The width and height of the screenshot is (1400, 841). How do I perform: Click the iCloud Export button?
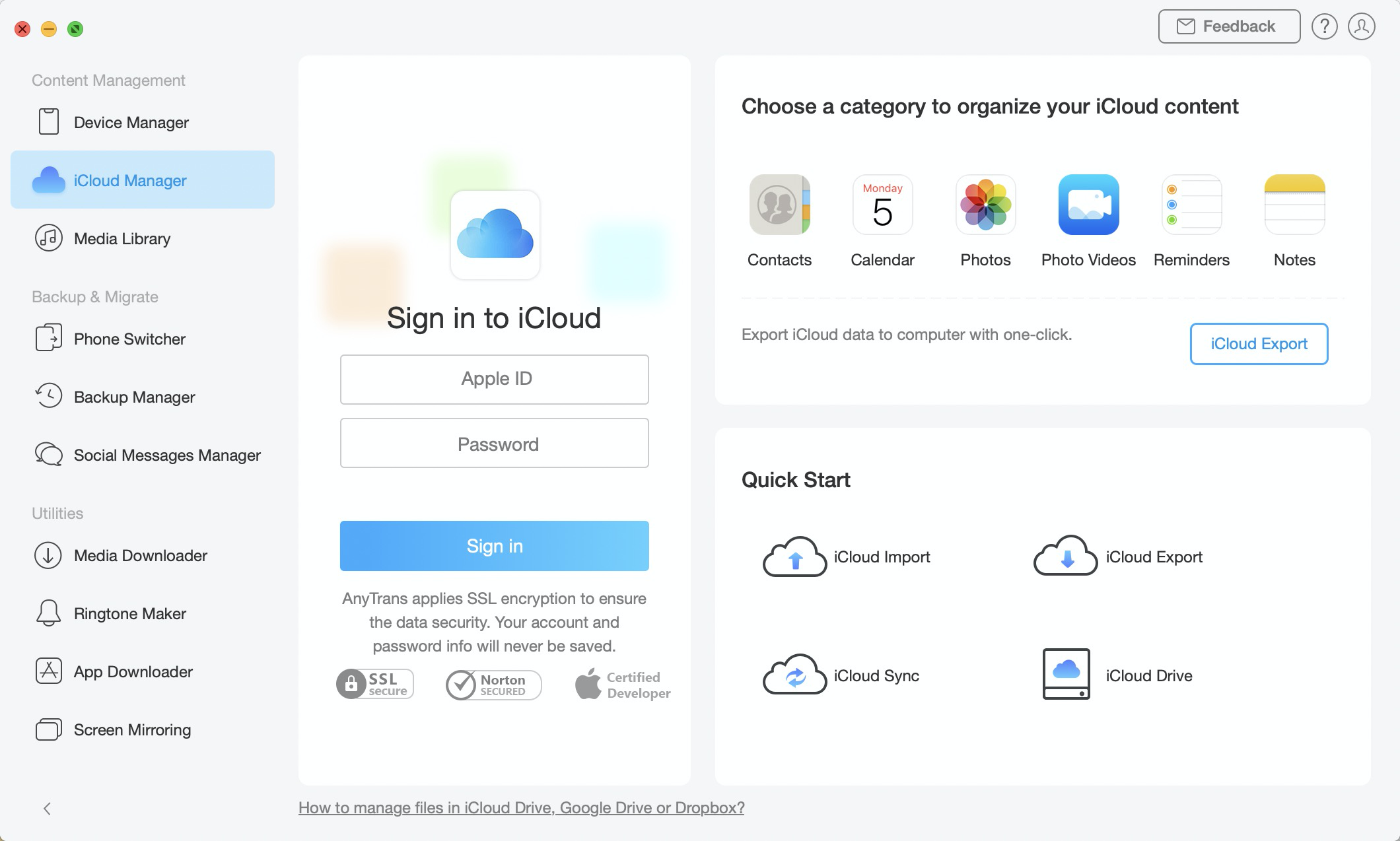click(x=1258, y=343)
